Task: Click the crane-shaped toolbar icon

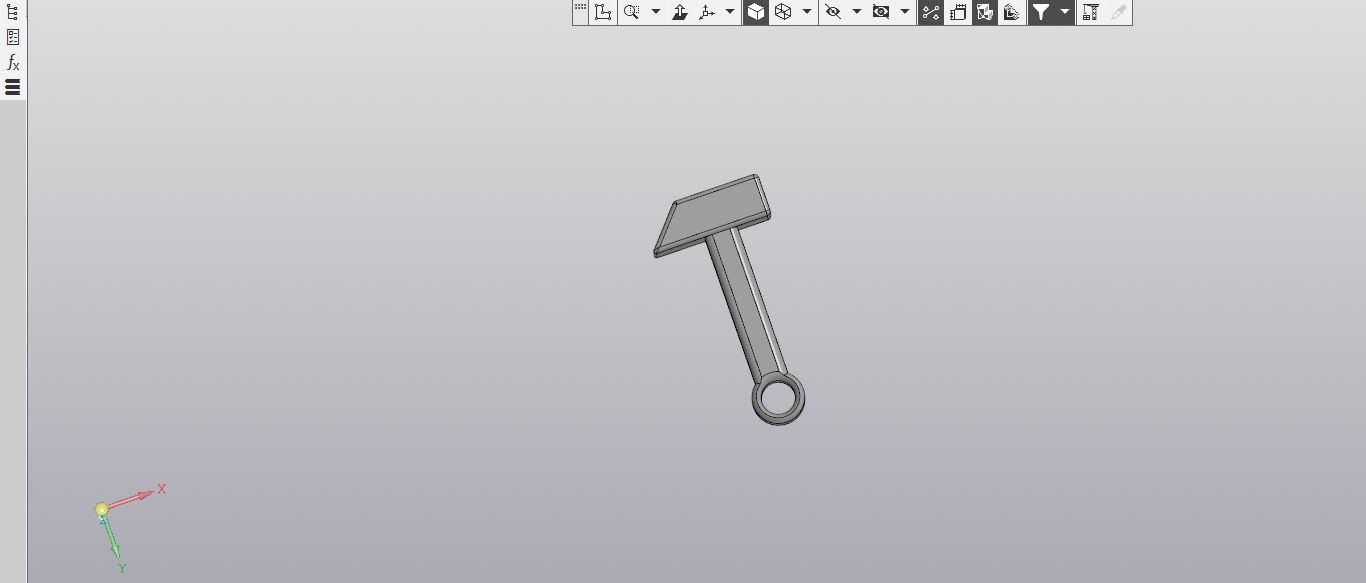Action: tap(1091, 12)
